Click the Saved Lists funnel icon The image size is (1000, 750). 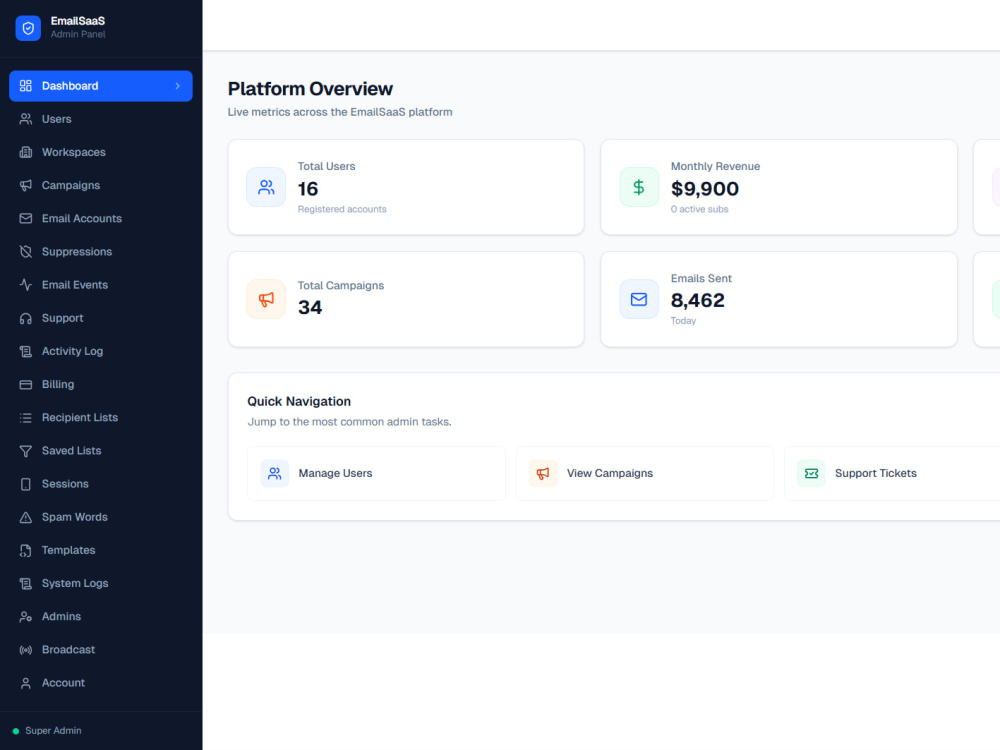pos(26,450)
